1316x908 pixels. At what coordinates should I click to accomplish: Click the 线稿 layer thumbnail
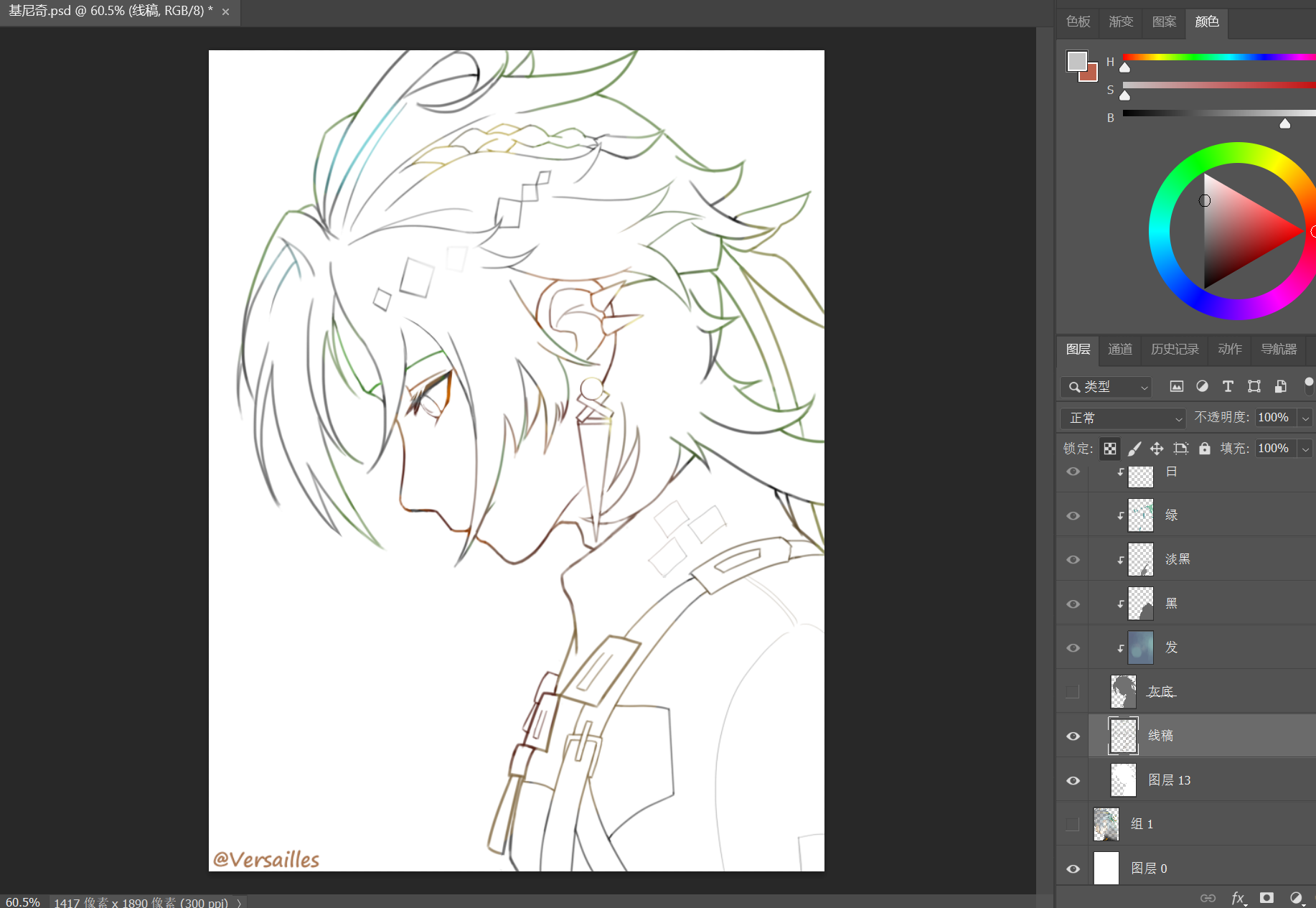[1123, 736]
